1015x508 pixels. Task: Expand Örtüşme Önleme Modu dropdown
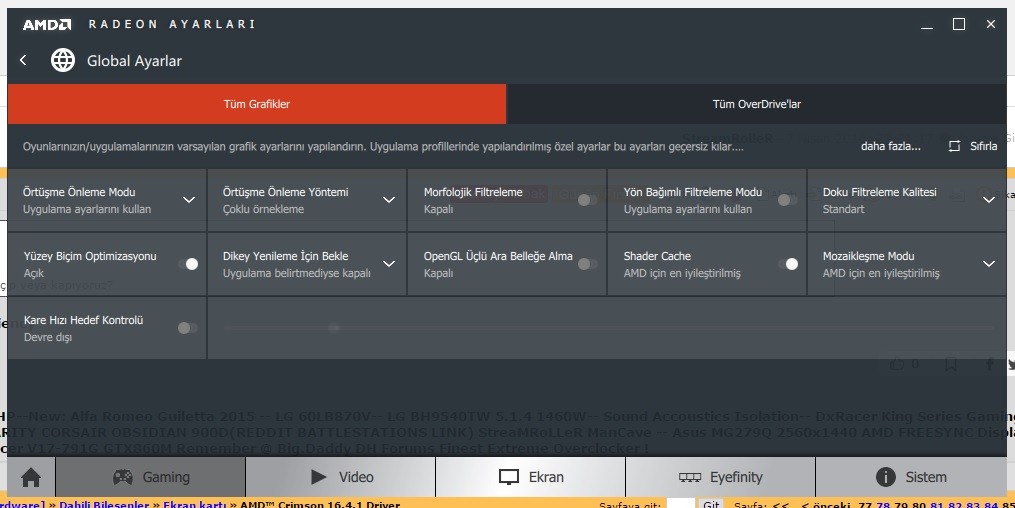tap(189, 200)
